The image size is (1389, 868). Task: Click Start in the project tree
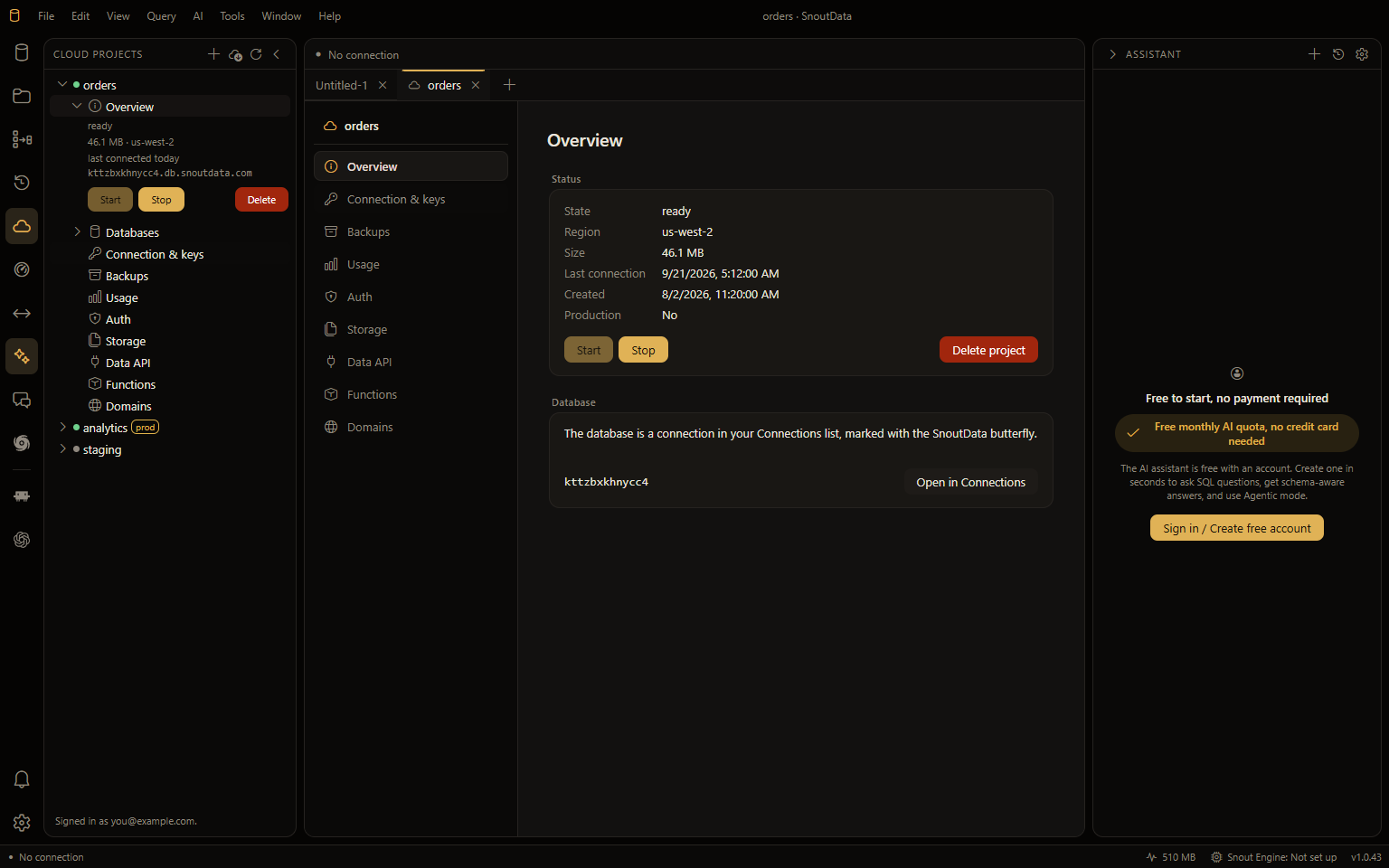110,200
